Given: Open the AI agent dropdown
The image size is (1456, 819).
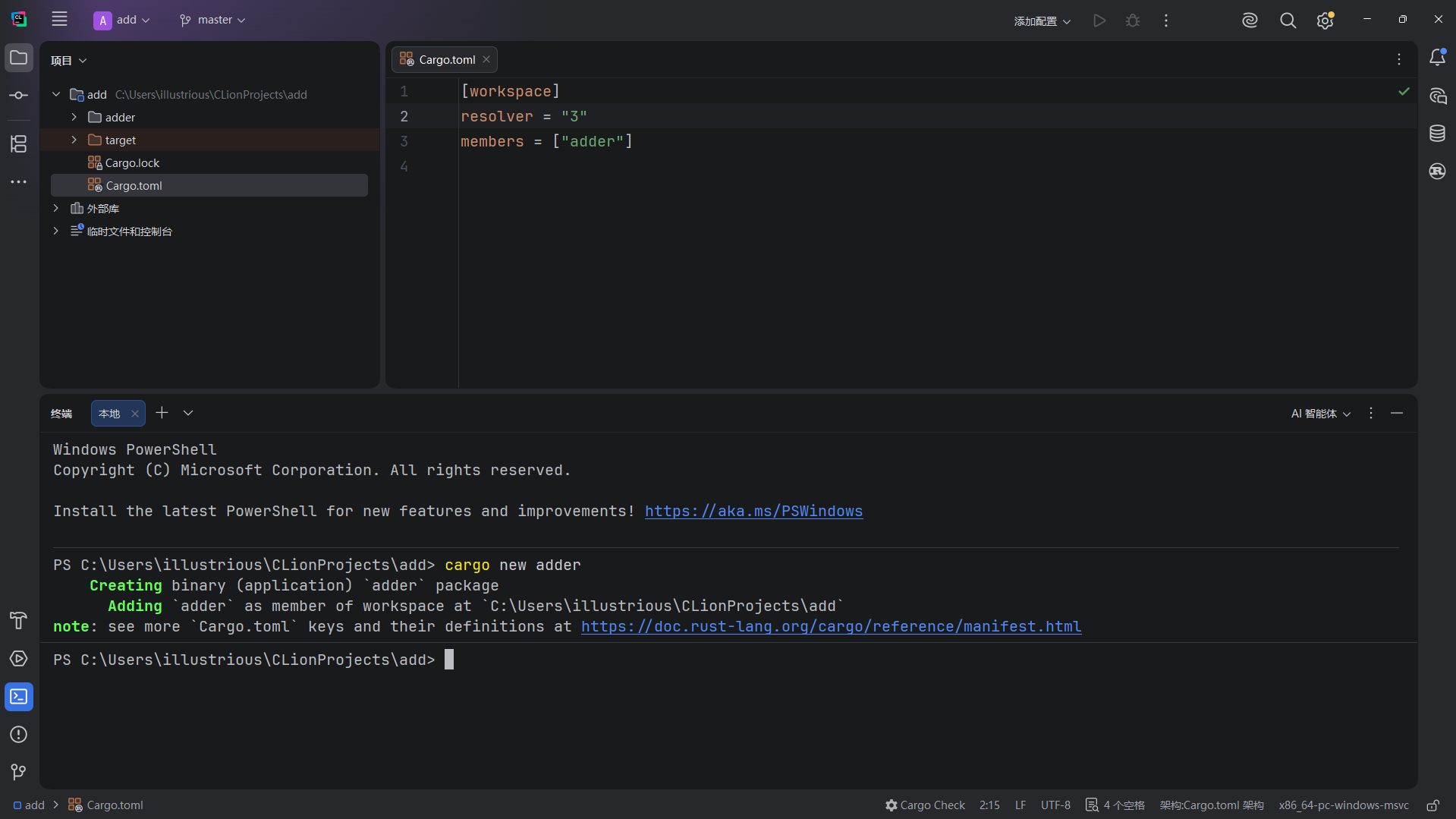Looking at the screenshot, I should click(x=1321, y=414).
